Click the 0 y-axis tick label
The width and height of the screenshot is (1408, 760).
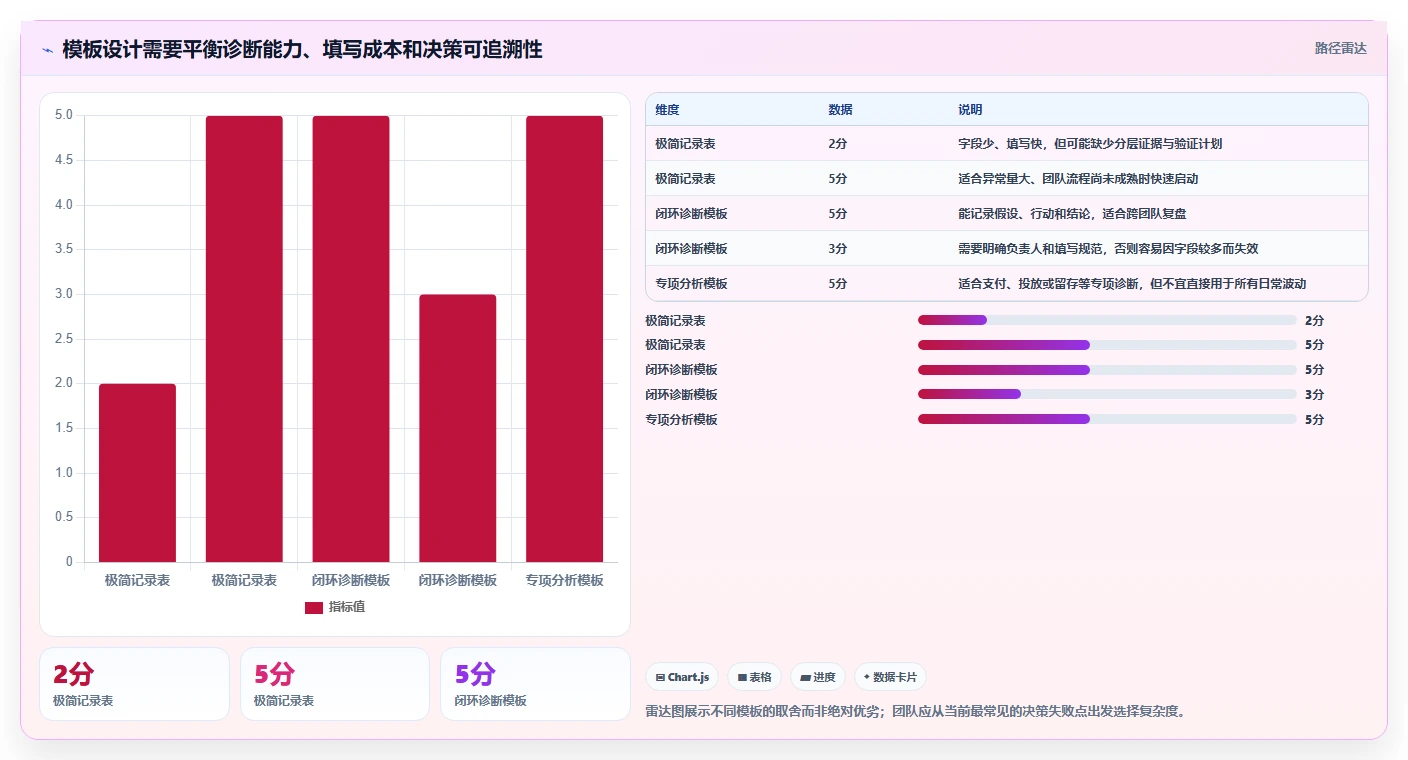tap(69, 562)
